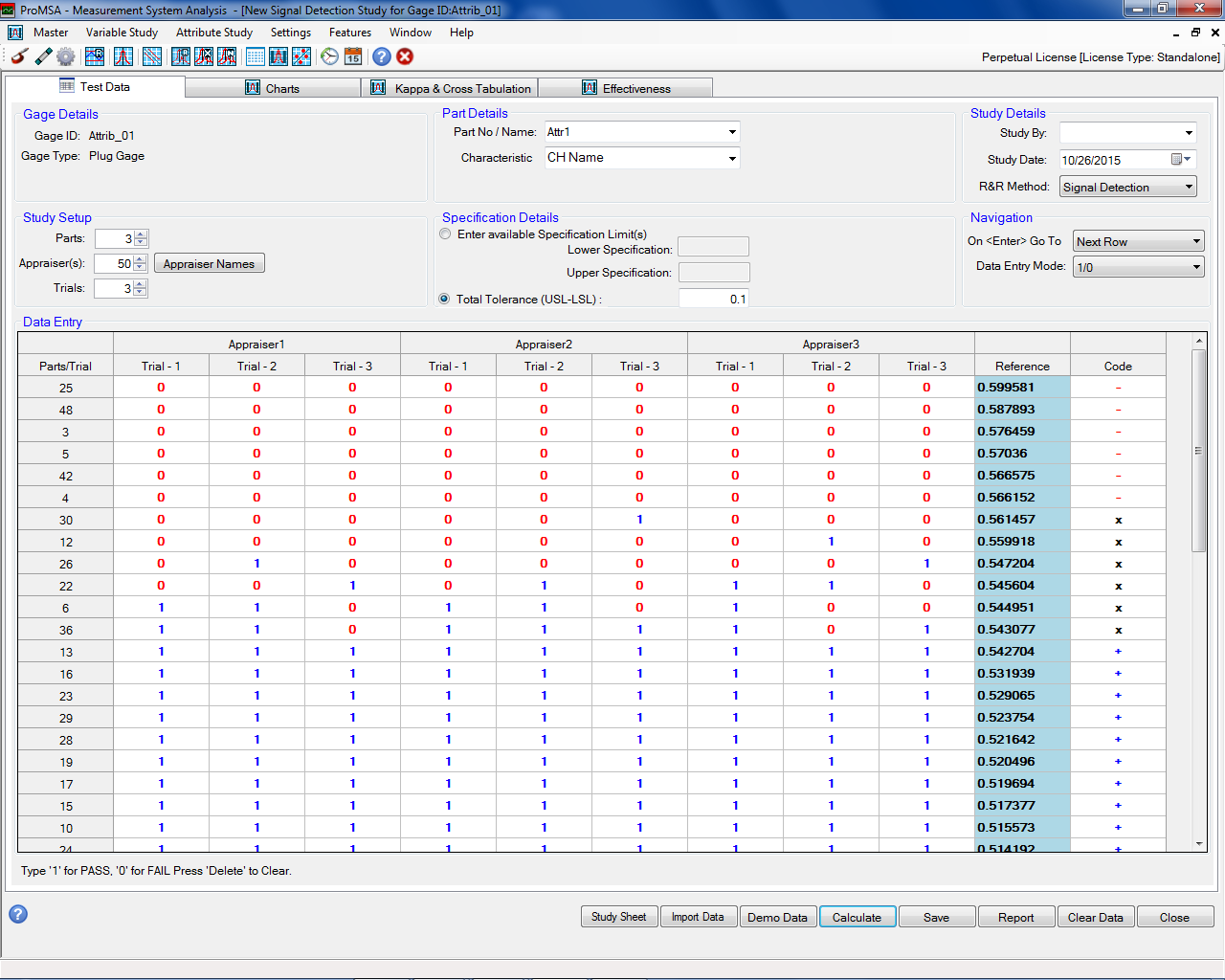Click the blue grid table icon
The width and height of the screenshot is (1225, 980).
(256, 56)
